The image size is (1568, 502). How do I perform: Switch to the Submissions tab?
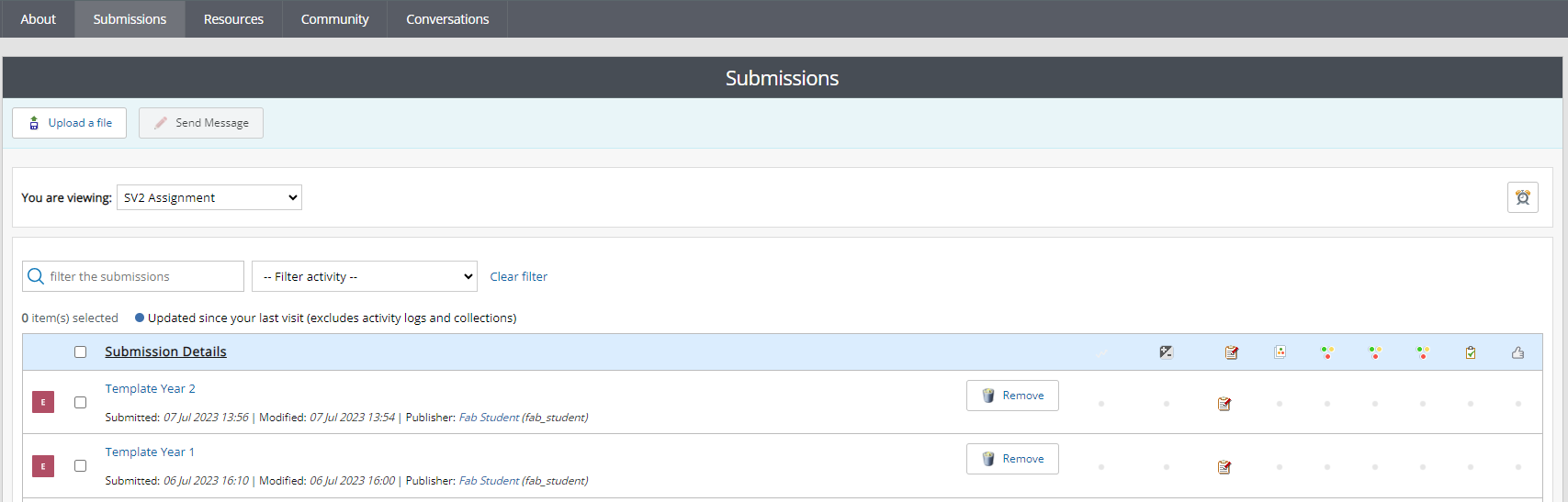[x=130, y=19]
